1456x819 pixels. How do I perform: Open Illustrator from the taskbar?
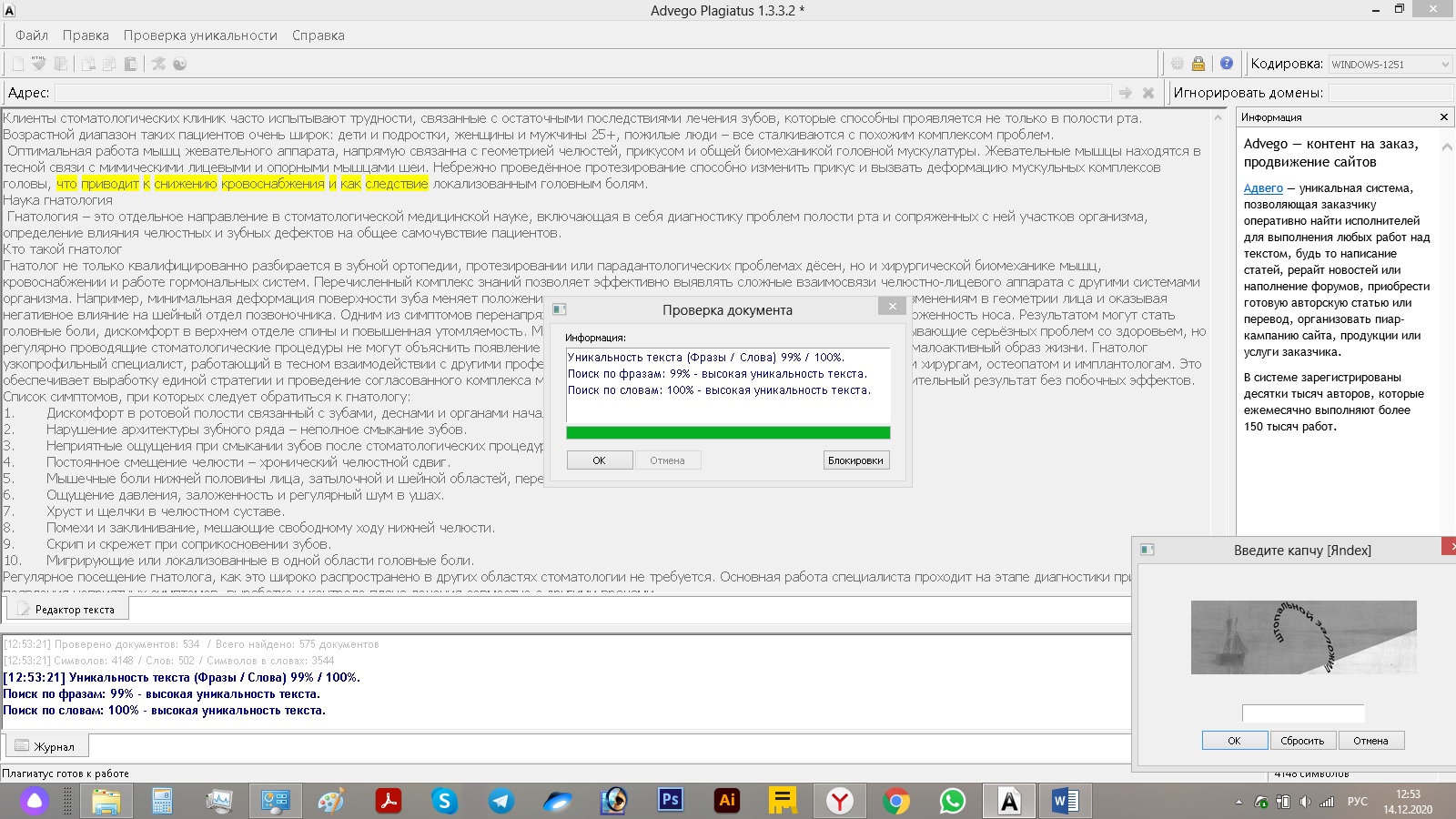pos(727,801)
